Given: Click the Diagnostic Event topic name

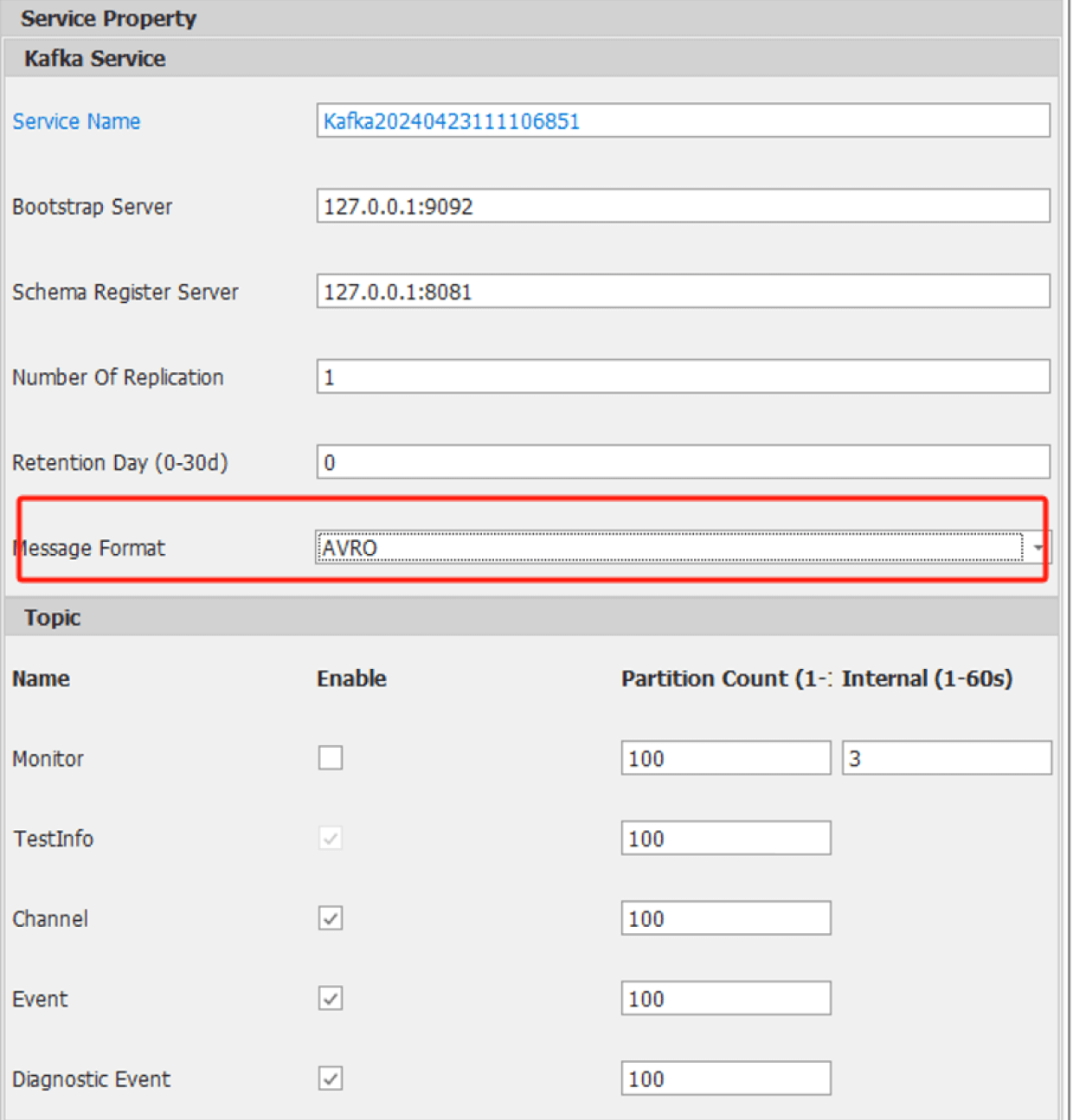Looking at the screenshot, I should [x=91, y=1079].
